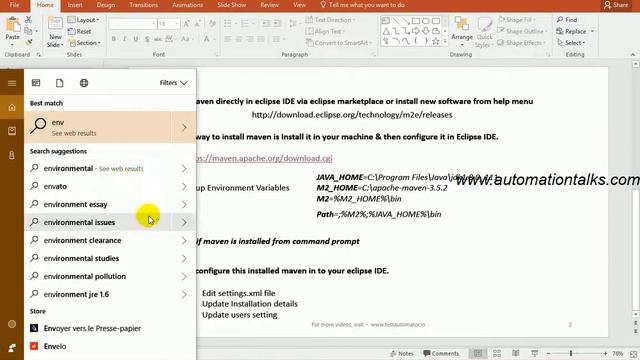Click Convert to SmartArt
640x360 pixels.
[x=339, y=42]
